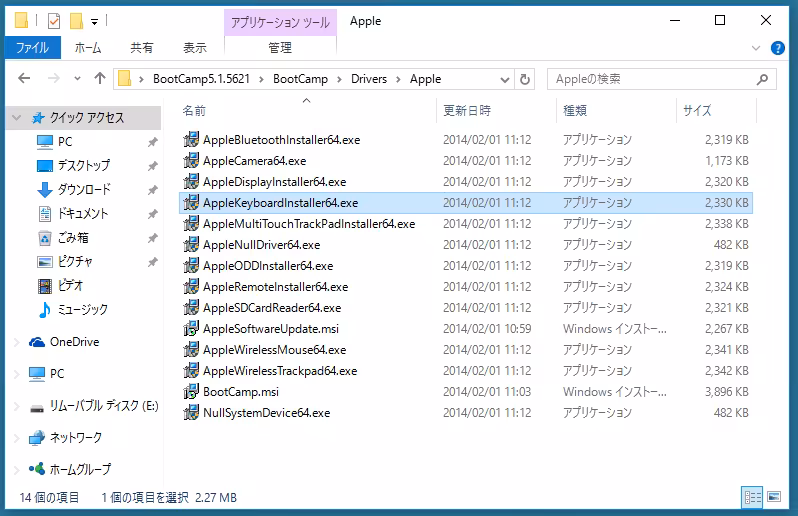Open recent locations dropdown arrow

(x=77, y=78)
